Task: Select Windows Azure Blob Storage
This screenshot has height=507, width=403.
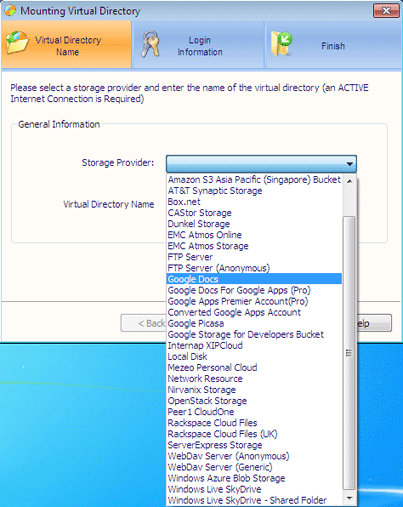Action: pos(254,478)
